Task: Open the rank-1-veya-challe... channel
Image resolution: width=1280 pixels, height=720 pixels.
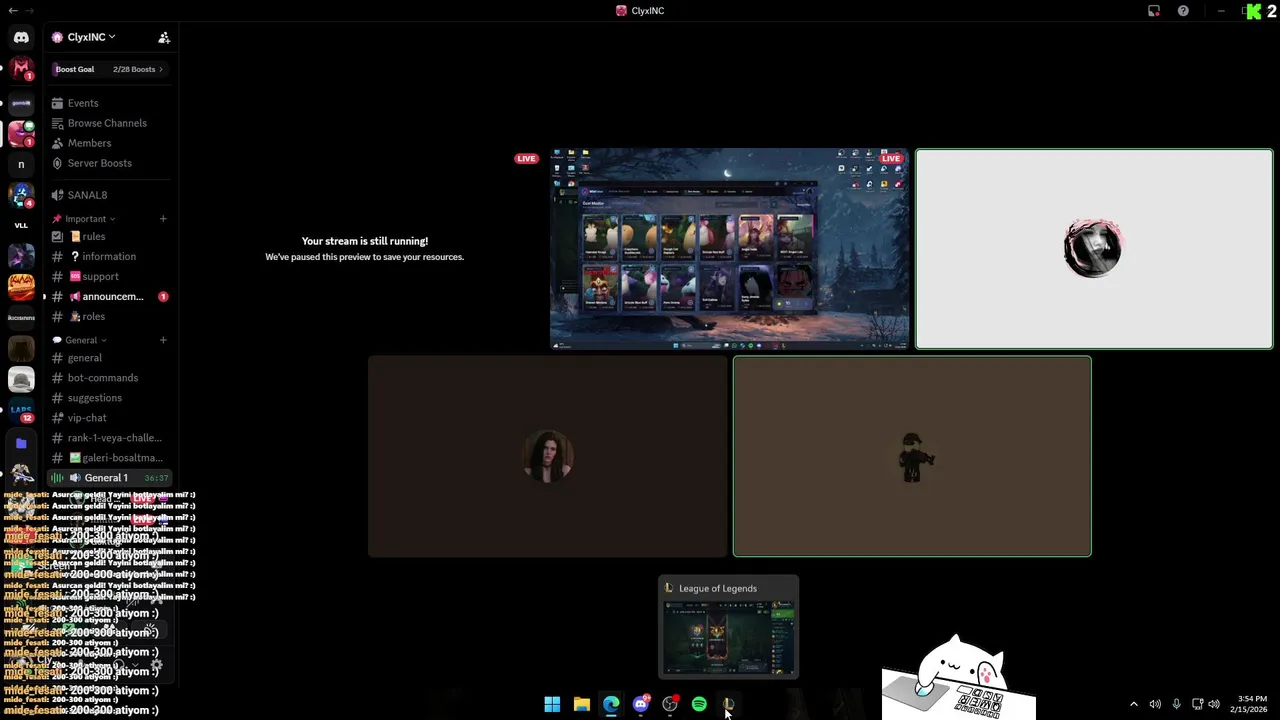Action: click(110, 438)
